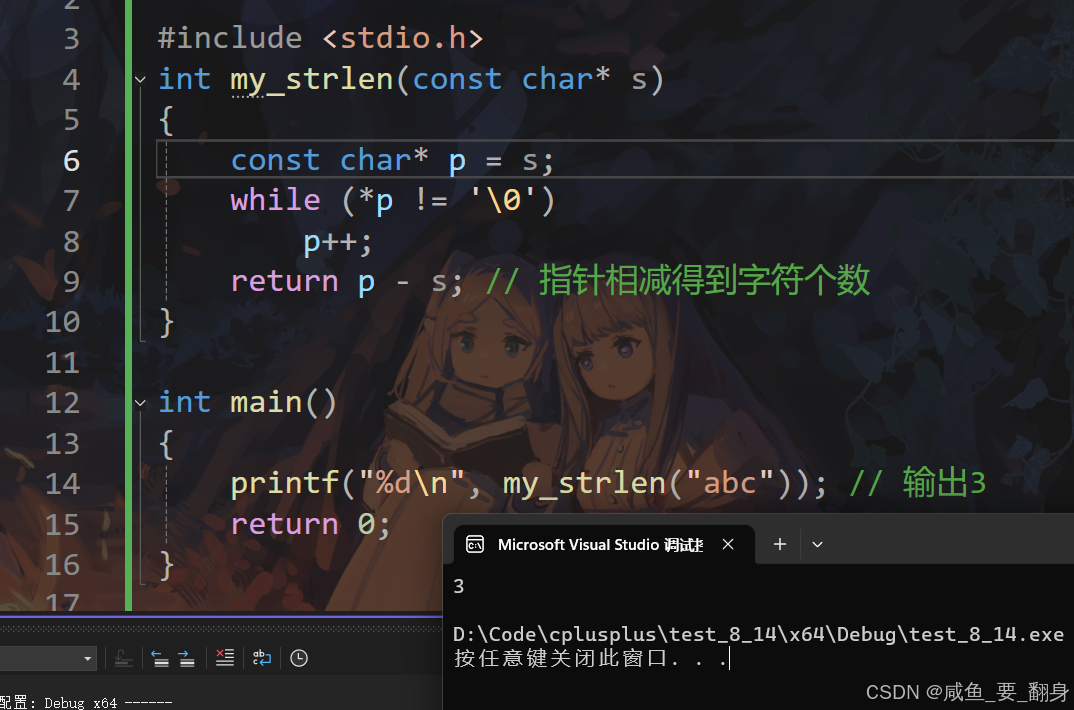Viewport: 1074px width, 710px height.
Task: Click the 'Debug x64' configuration text in output
Action: coord(81,703)
